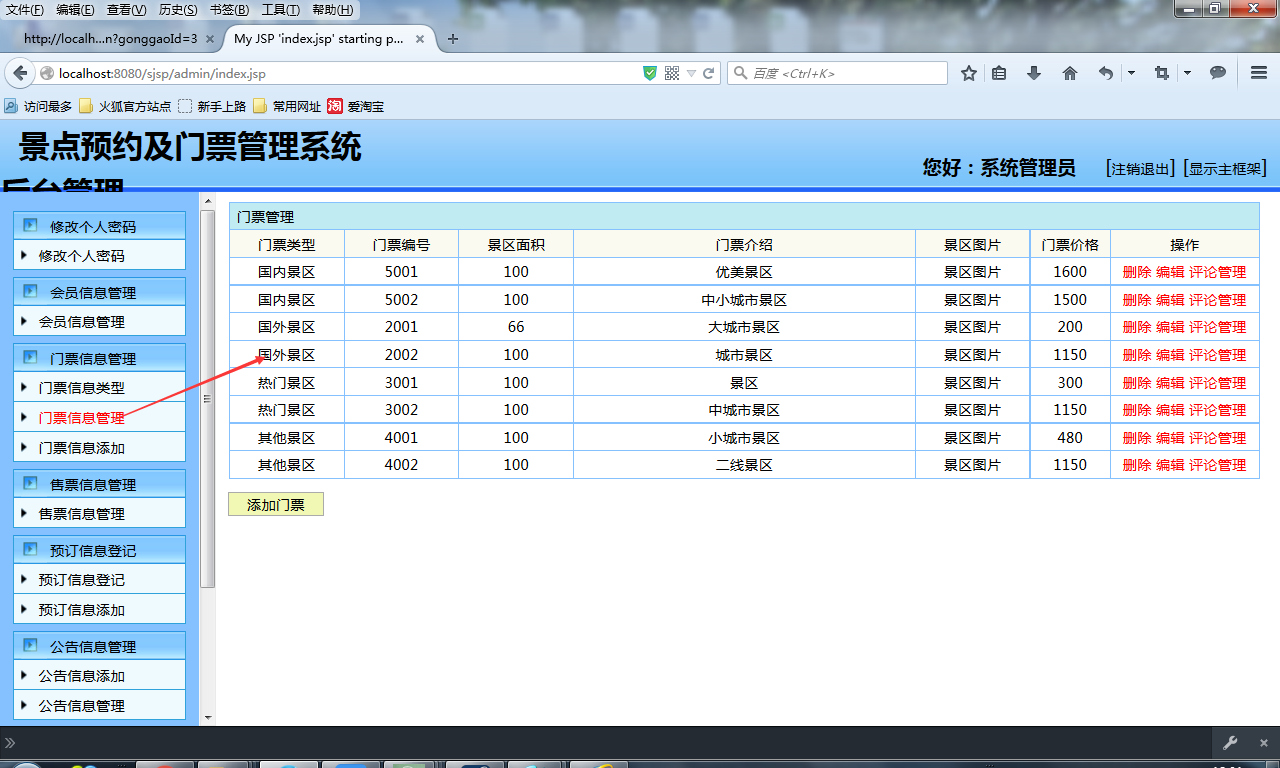This screenshot has width=1280, height=768.
Task: Open the 访问最多 bookmark
Action: (x=38, y=106)
